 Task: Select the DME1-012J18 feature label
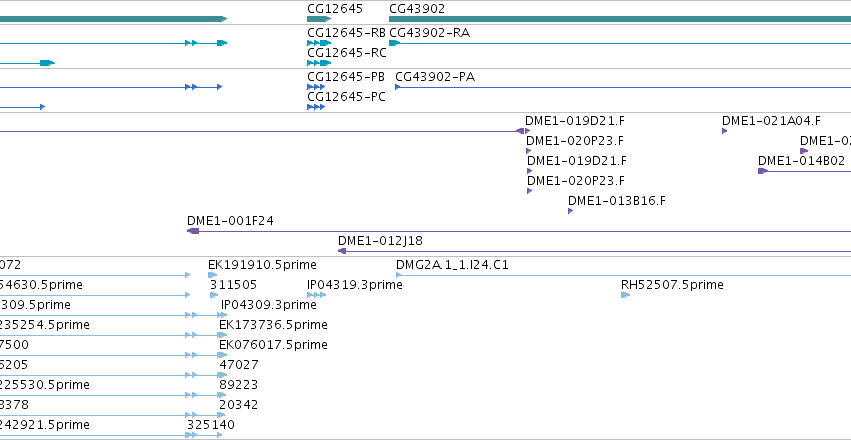[380, 241]
